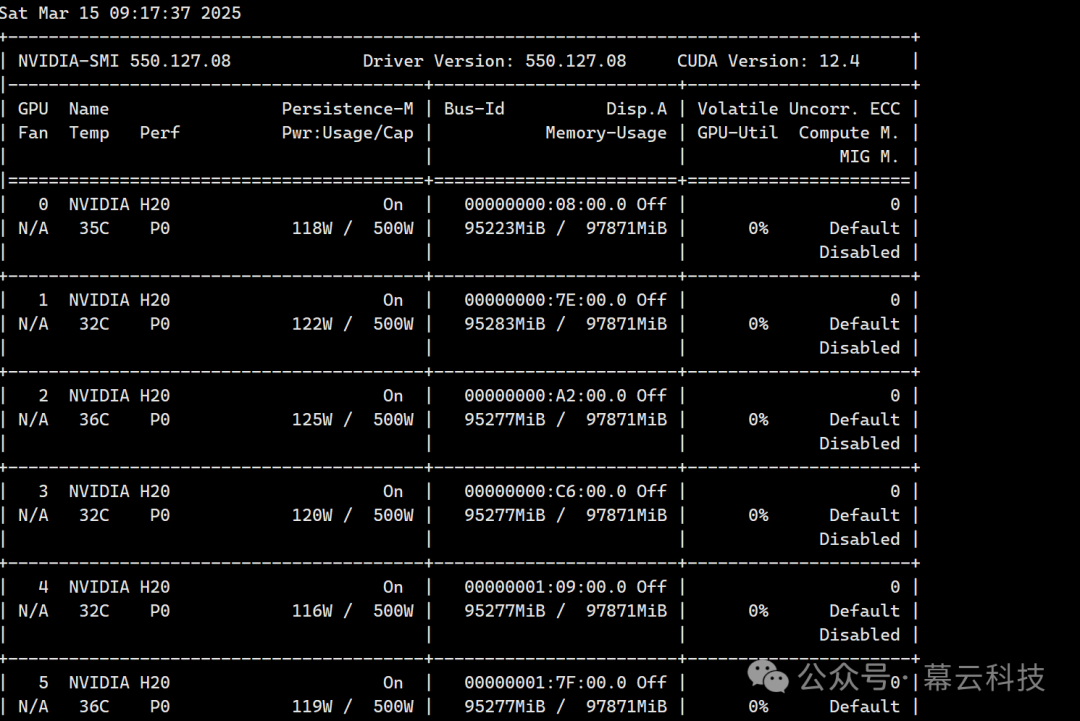Click the Memory-Usage column header
Image resolution: width=1080 pixels, height=721 pixels.
[606, 133]
